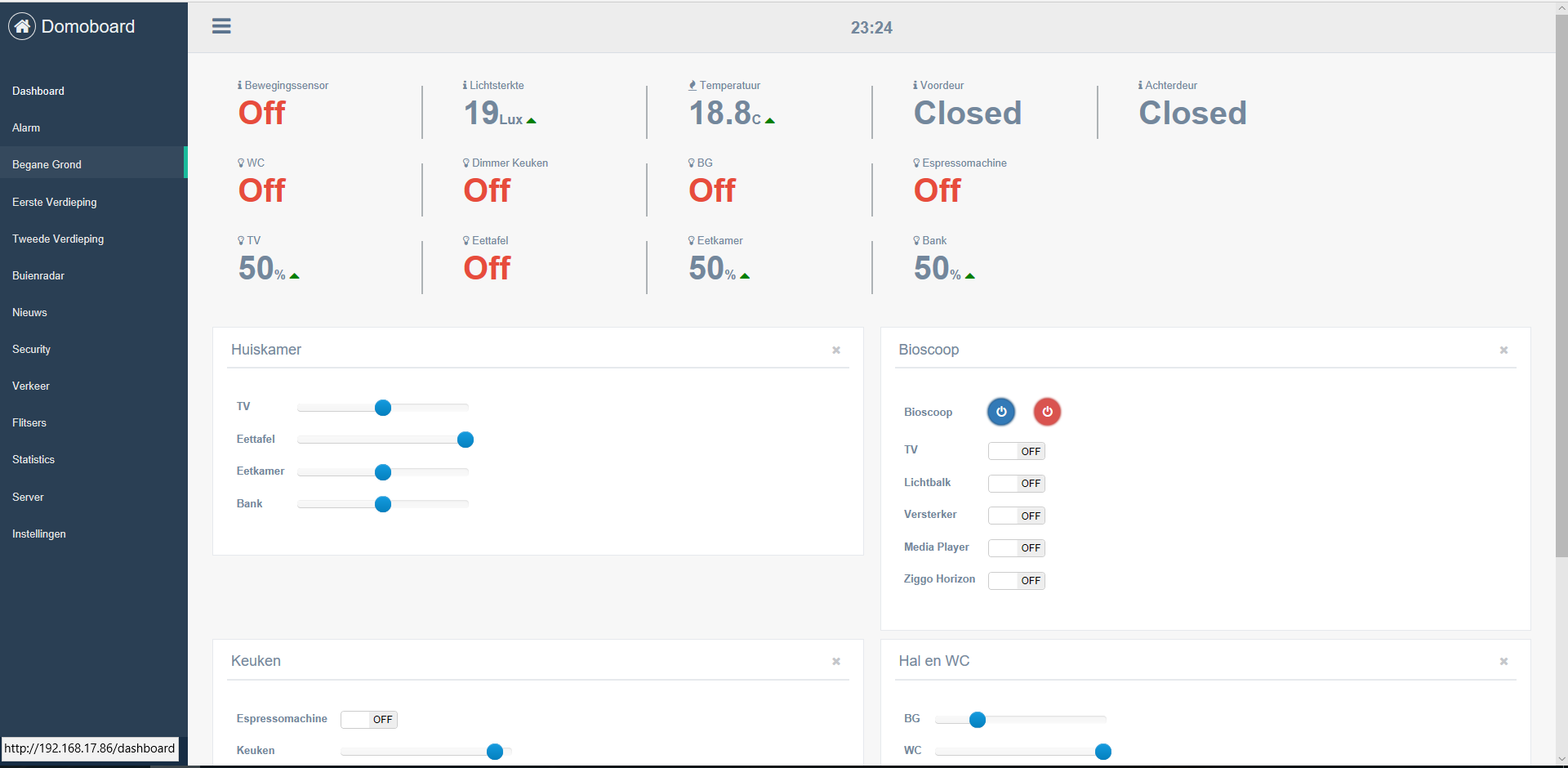Click the WC tile Off value
The width and height of the screenshot is (1568, 768).
click(261, 190)
